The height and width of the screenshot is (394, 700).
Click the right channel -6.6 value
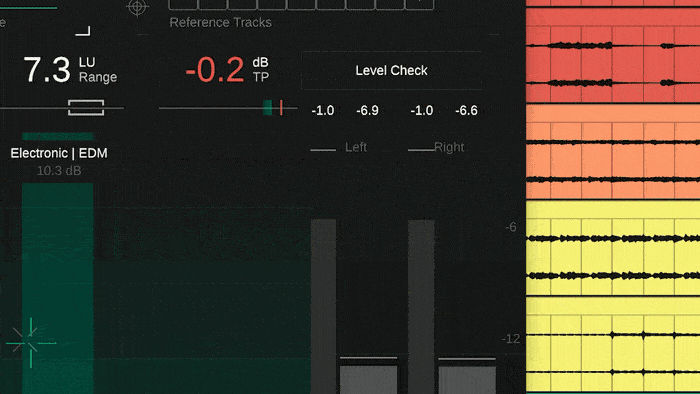[467, 110]
